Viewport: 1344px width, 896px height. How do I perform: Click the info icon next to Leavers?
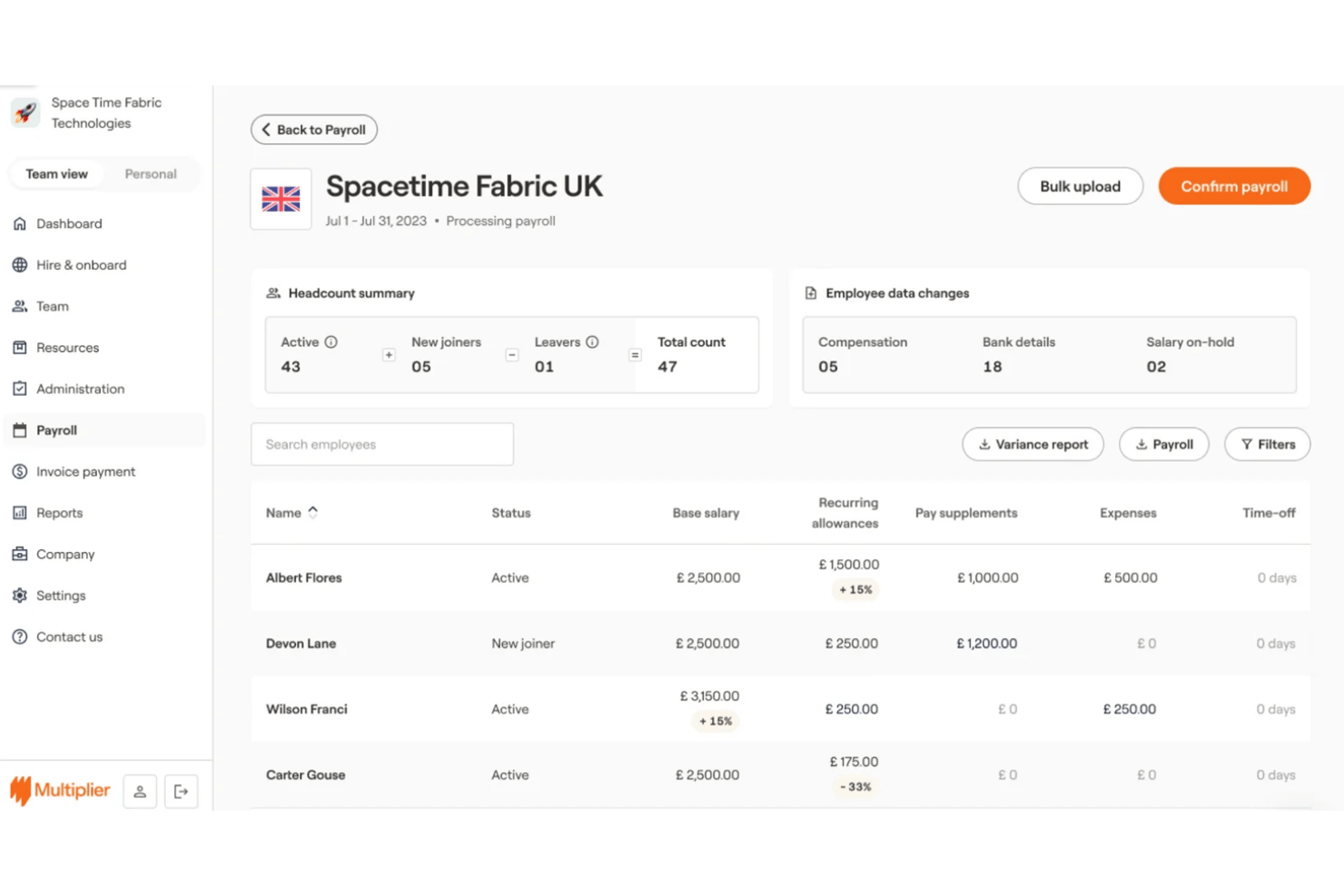592,342
